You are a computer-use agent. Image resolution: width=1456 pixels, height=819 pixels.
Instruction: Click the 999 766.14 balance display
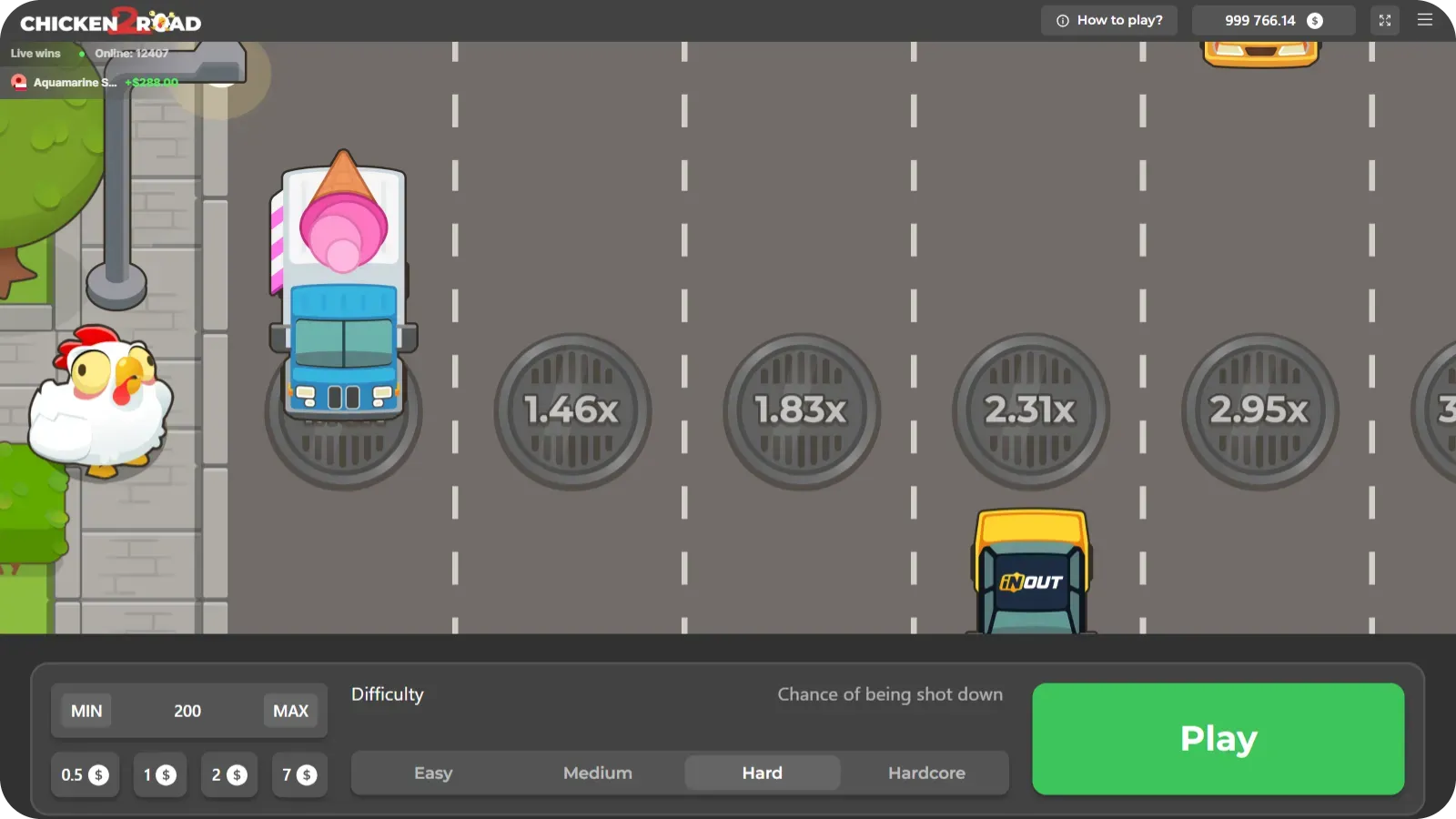(1274, 20)
